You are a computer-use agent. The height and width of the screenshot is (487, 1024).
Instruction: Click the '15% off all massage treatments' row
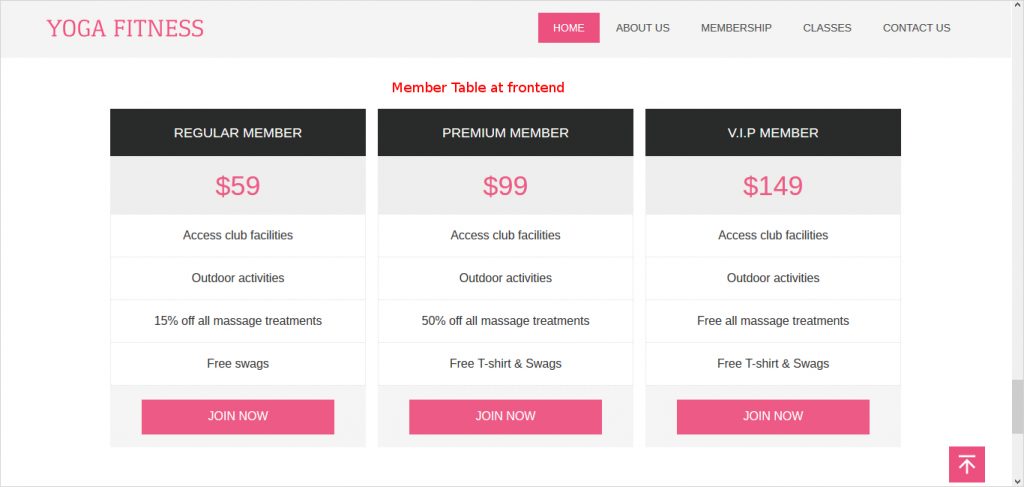click(238, 321)
